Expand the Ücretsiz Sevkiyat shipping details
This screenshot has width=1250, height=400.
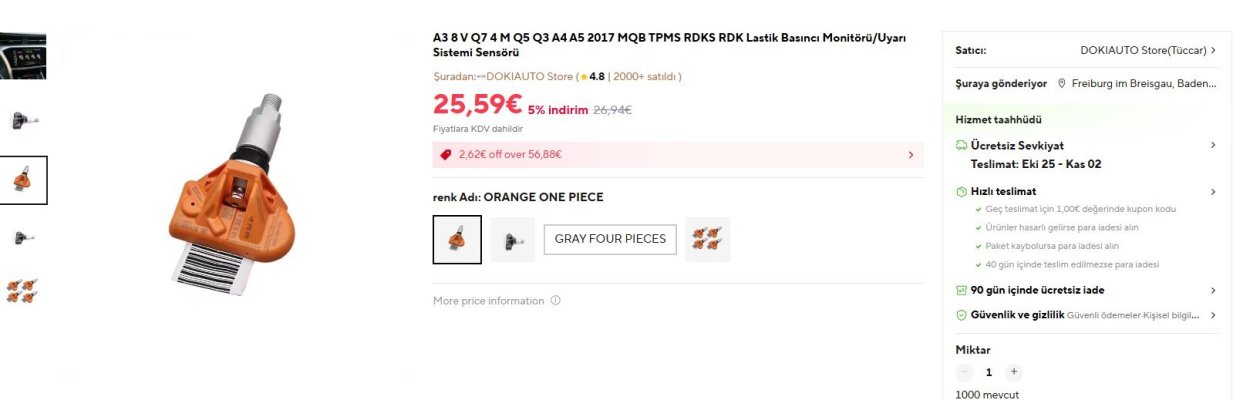(1213, 146)
